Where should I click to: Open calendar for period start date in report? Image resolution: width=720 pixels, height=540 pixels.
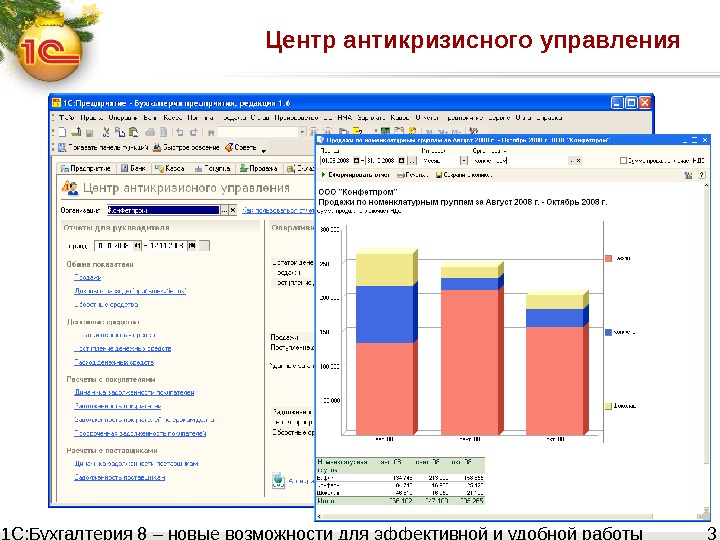pos(357,161)
